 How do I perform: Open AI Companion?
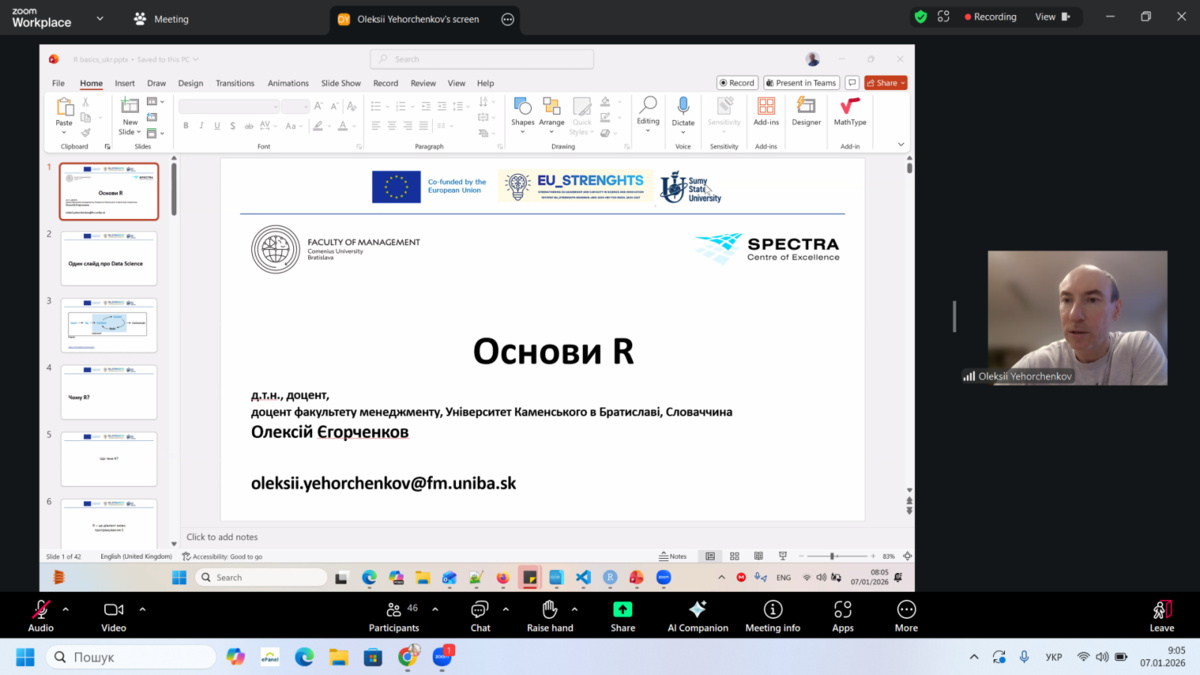click(x=697, y=615)
